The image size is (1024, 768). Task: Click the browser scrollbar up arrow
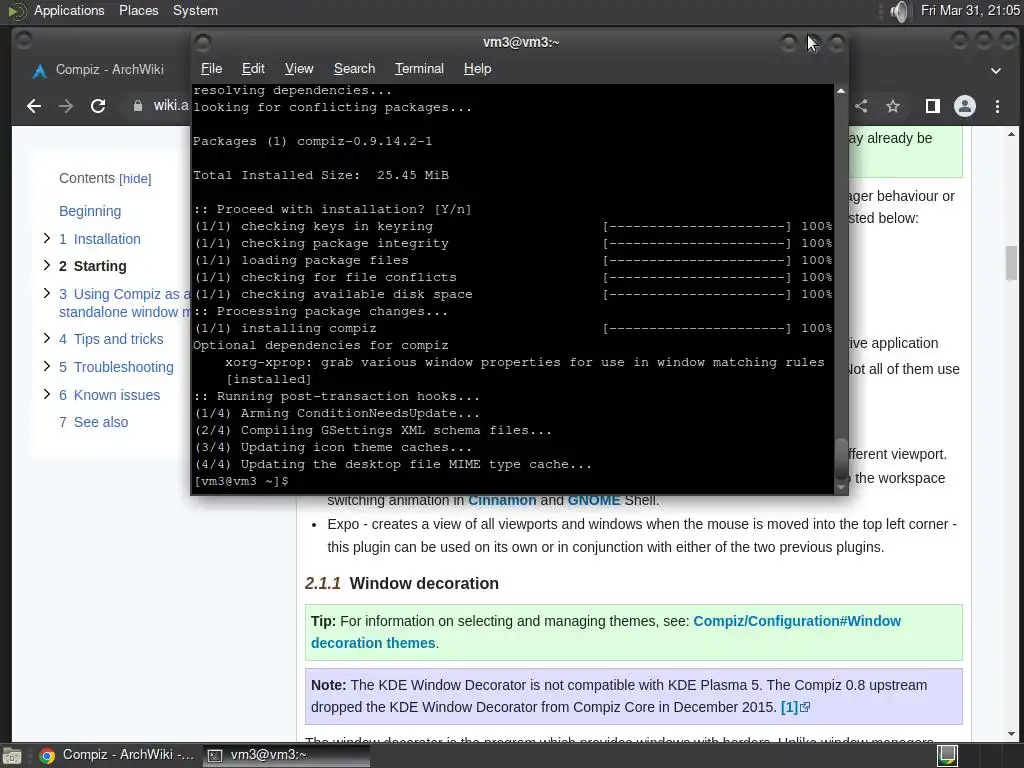[1012, 135]
